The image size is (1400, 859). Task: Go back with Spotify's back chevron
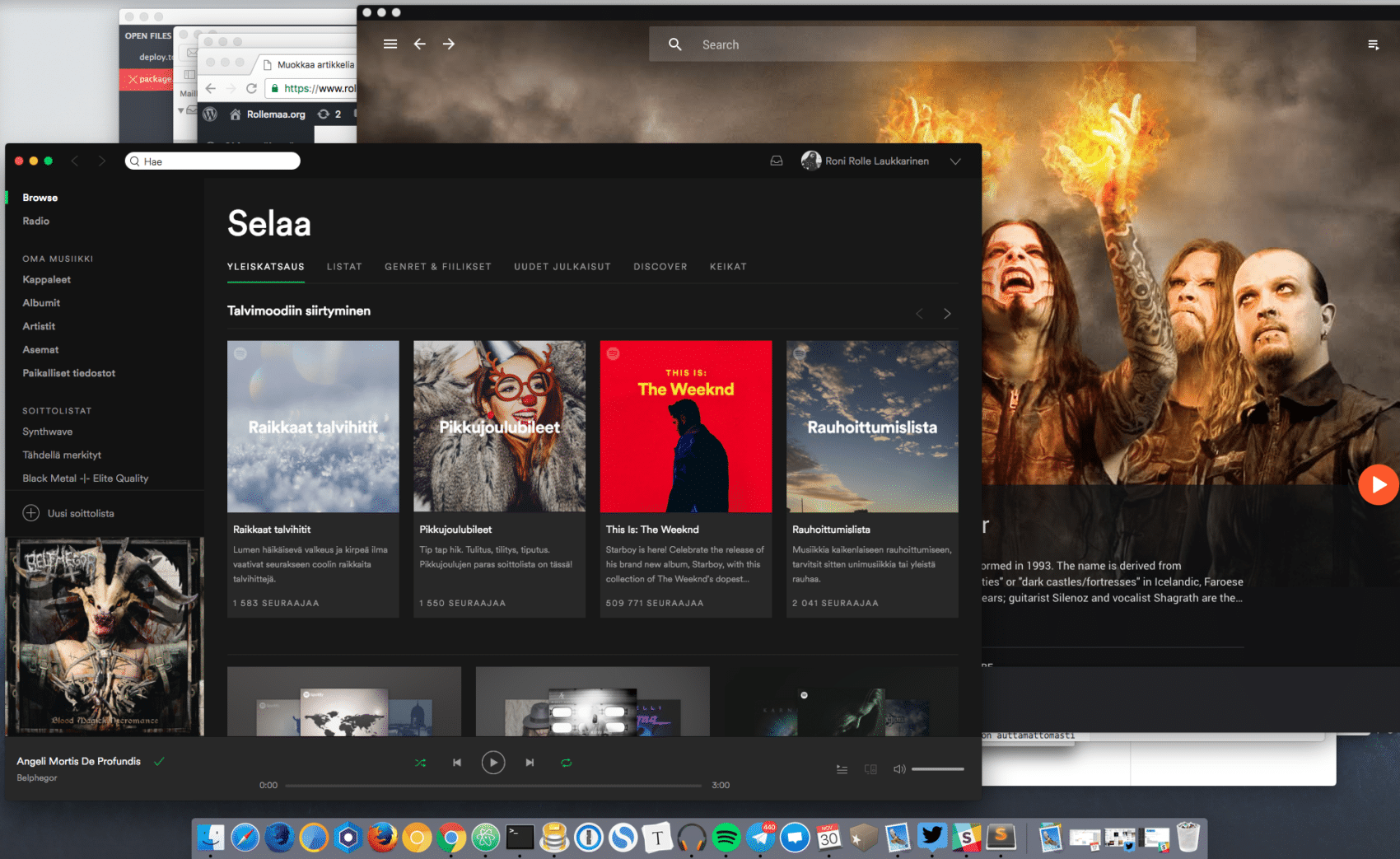(75, 161)
